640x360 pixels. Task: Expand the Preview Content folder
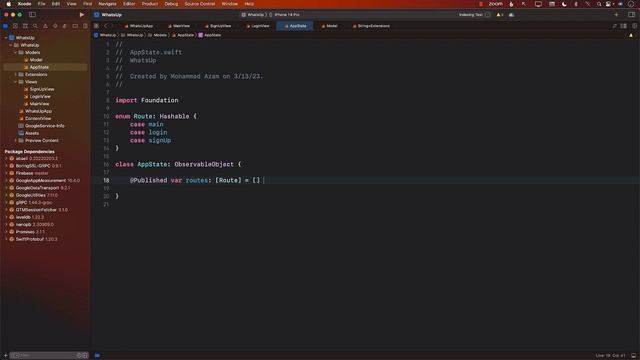point(16,140)
